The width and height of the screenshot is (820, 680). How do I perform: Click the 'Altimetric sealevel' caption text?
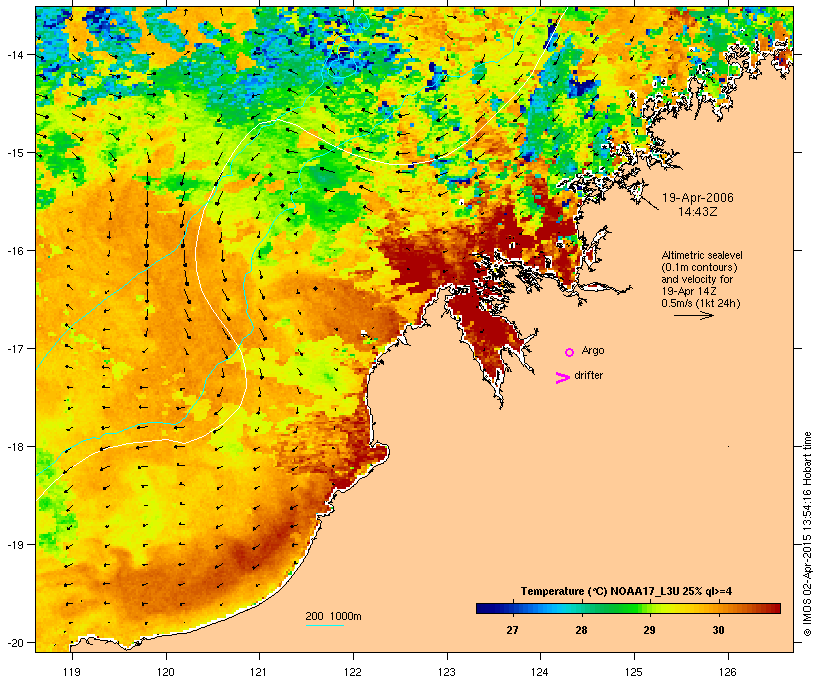[x=702, y=255]
